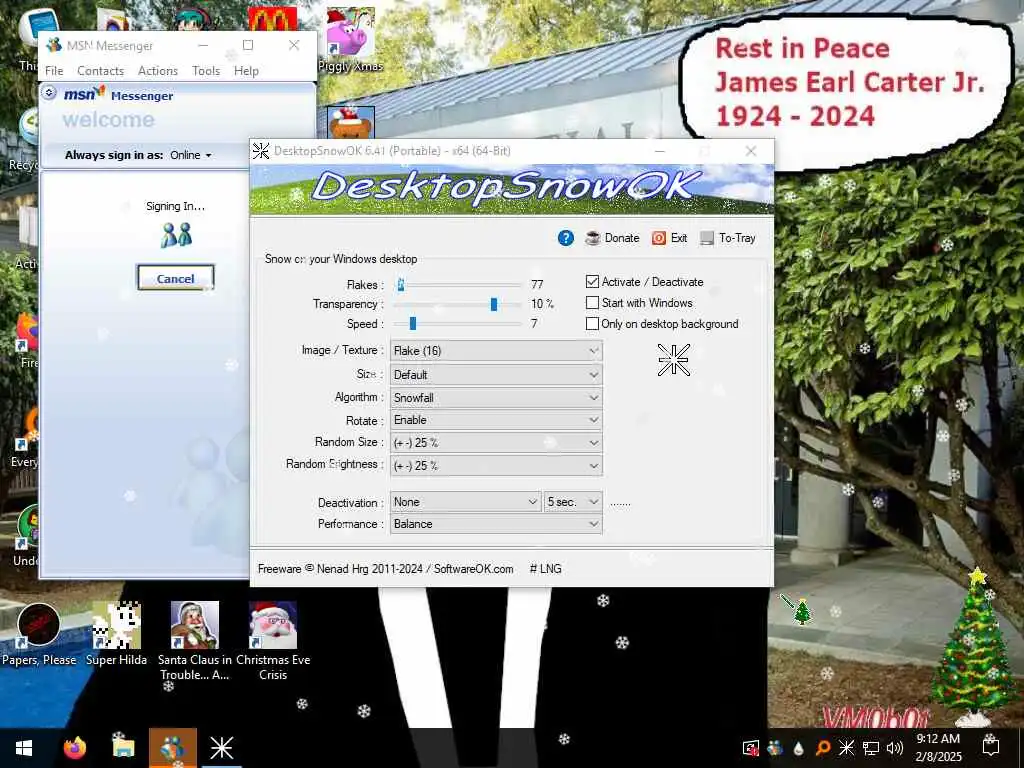Click the Donate label in DesktopSnowOK
Screen dimensions: 1024x768
tap(622, 238)
